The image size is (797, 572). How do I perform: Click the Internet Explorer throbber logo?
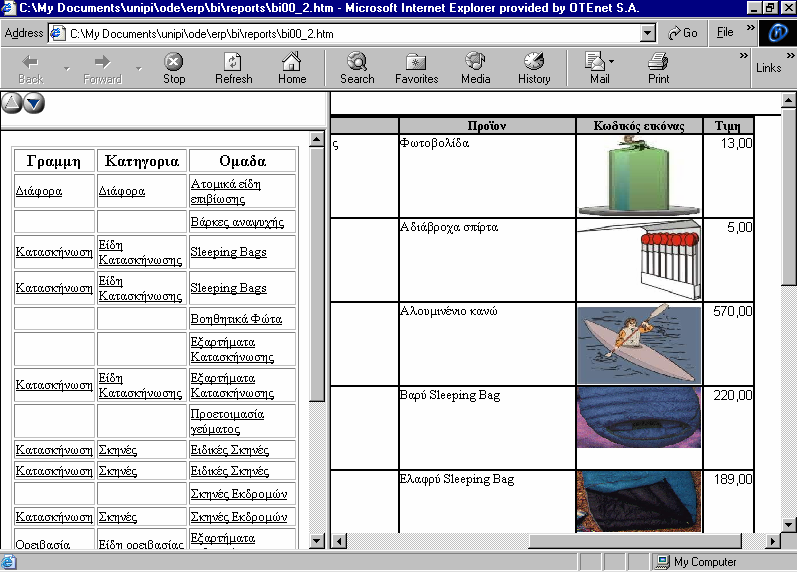point(778,34)
